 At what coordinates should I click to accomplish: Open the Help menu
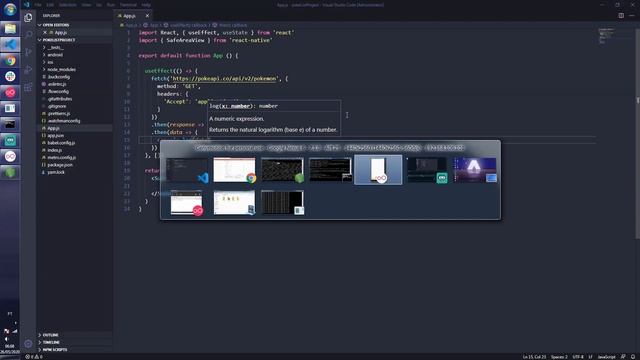click(x=146, y=5)
